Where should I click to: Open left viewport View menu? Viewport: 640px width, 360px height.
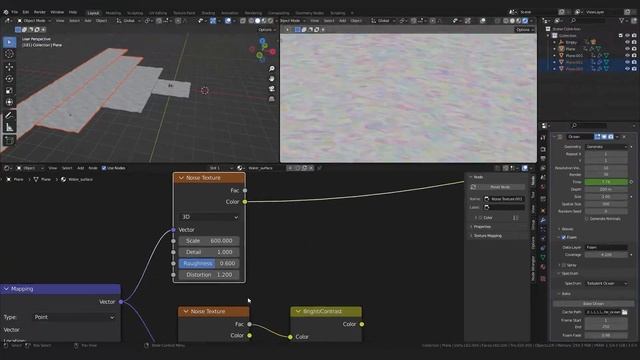tap(60, 20)
